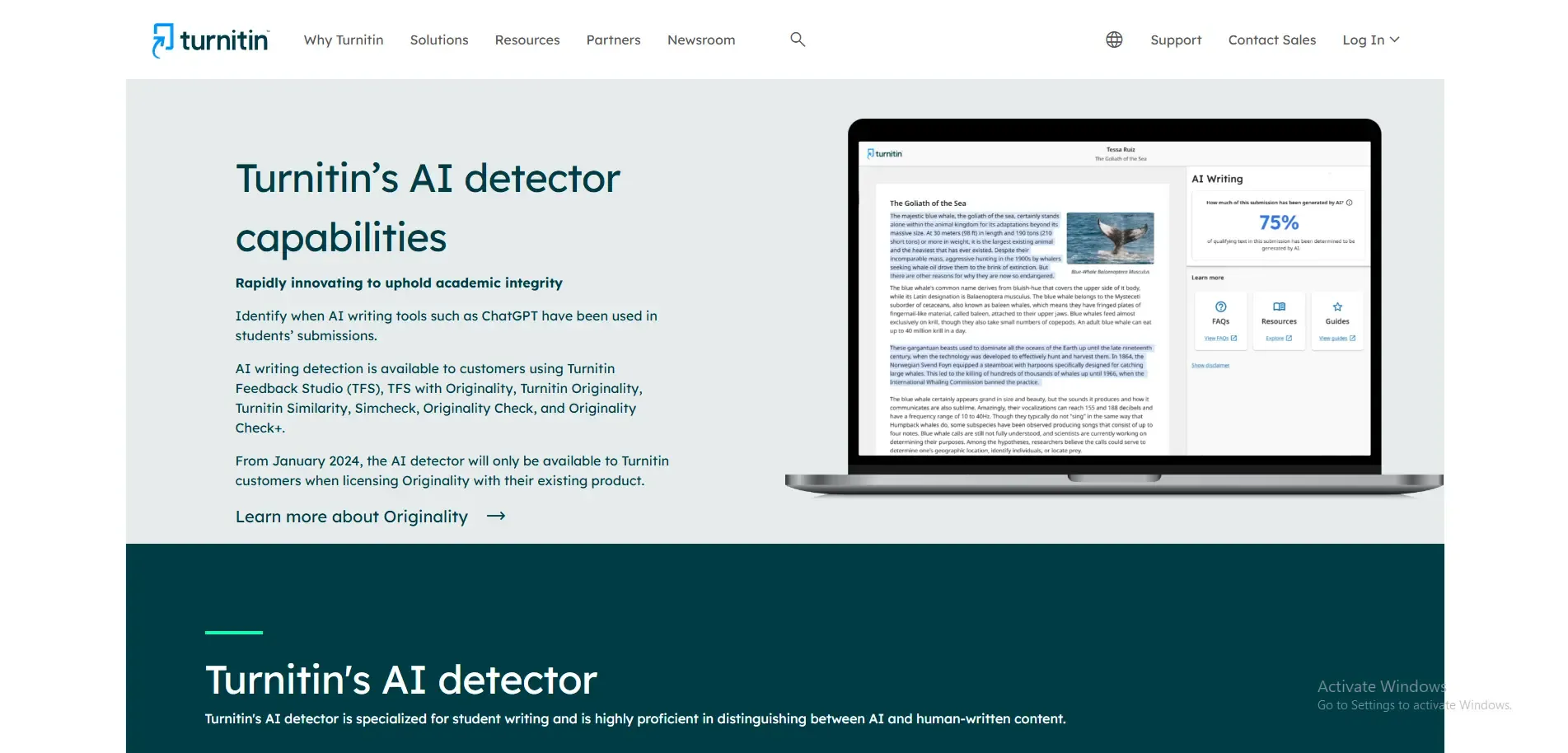This screenshot has width=1568, height=753.
Task: Open the Support link
Action: click(1176, 40)
